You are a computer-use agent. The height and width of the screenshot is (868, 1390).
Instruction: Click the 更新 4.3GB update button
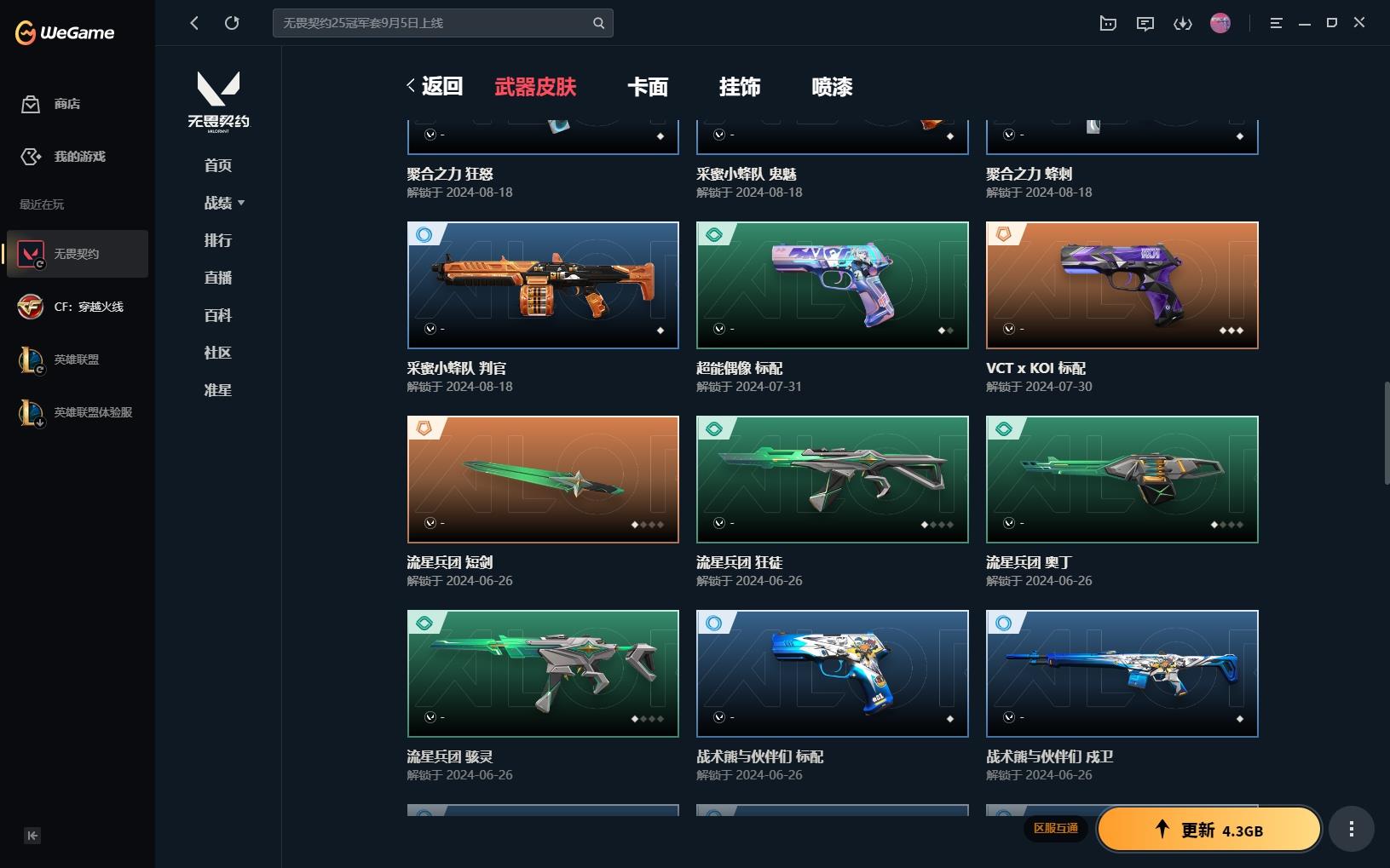(x=1208, y=829)
